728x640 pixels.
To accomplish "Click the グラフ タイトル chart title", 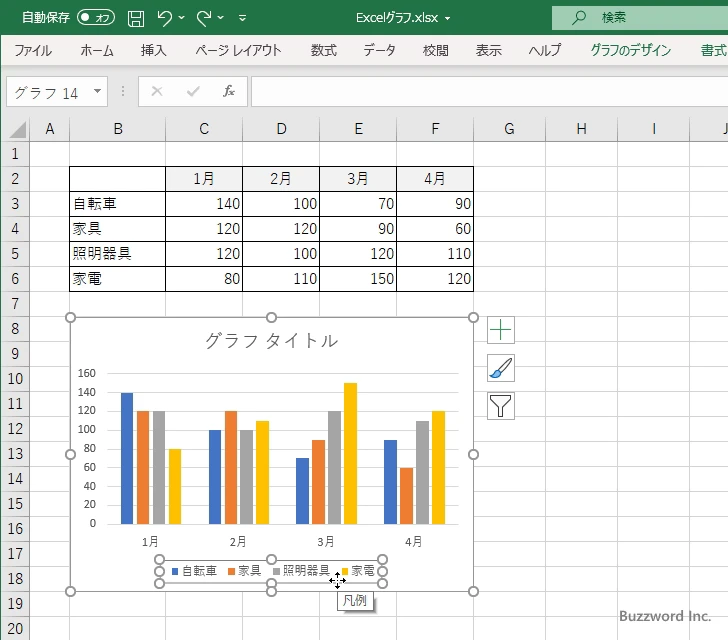I will coord(272,340).
